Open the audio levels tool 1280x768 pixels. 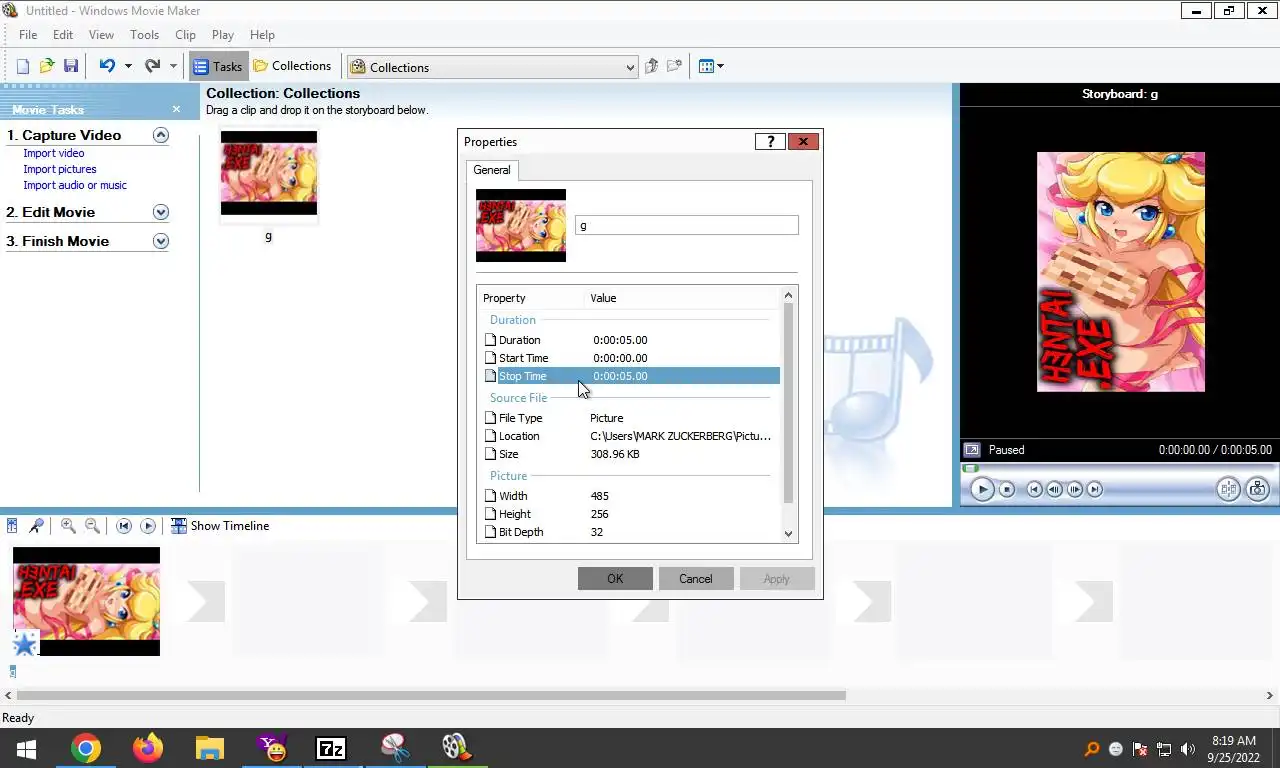tap(12, 525)
